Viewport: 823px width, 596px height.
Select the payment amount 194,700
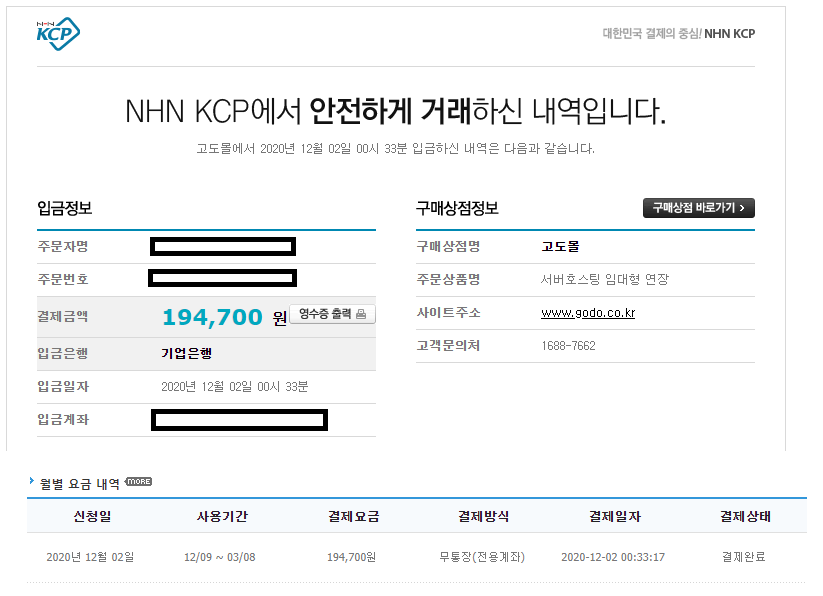(x=212, y=317)
